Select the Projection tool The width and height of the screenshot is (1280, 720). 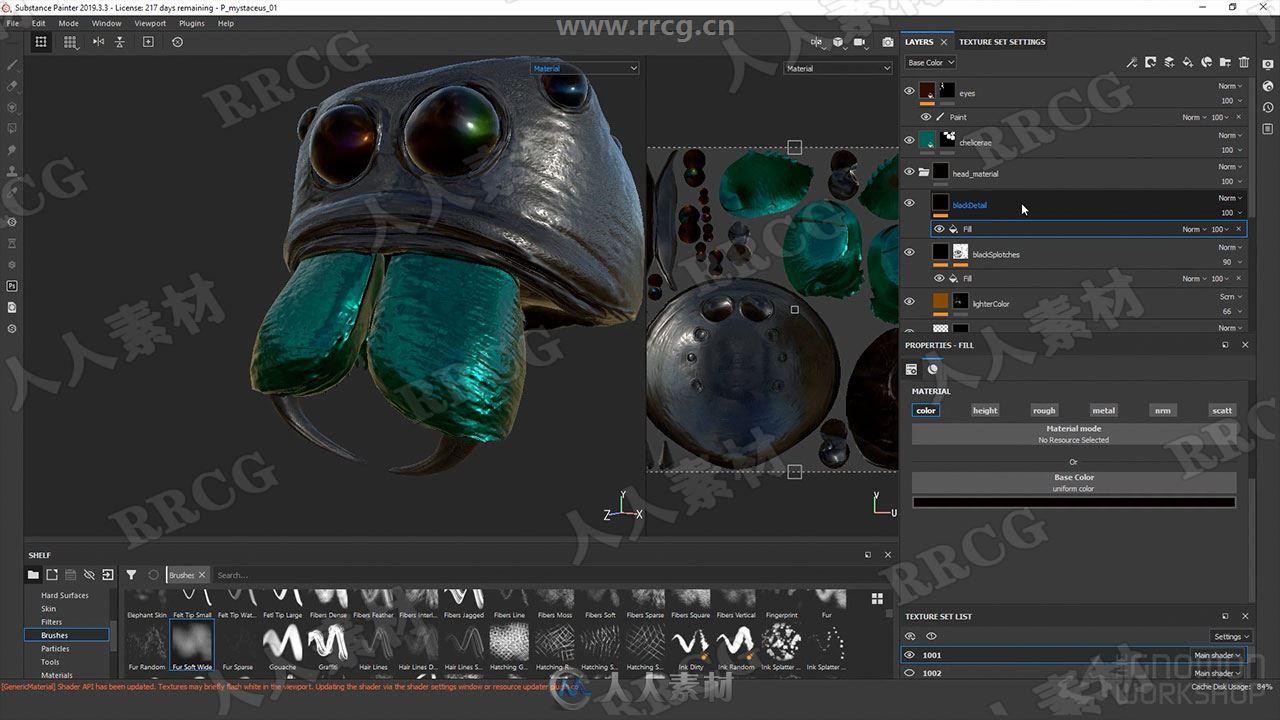(x=12, y=107)
